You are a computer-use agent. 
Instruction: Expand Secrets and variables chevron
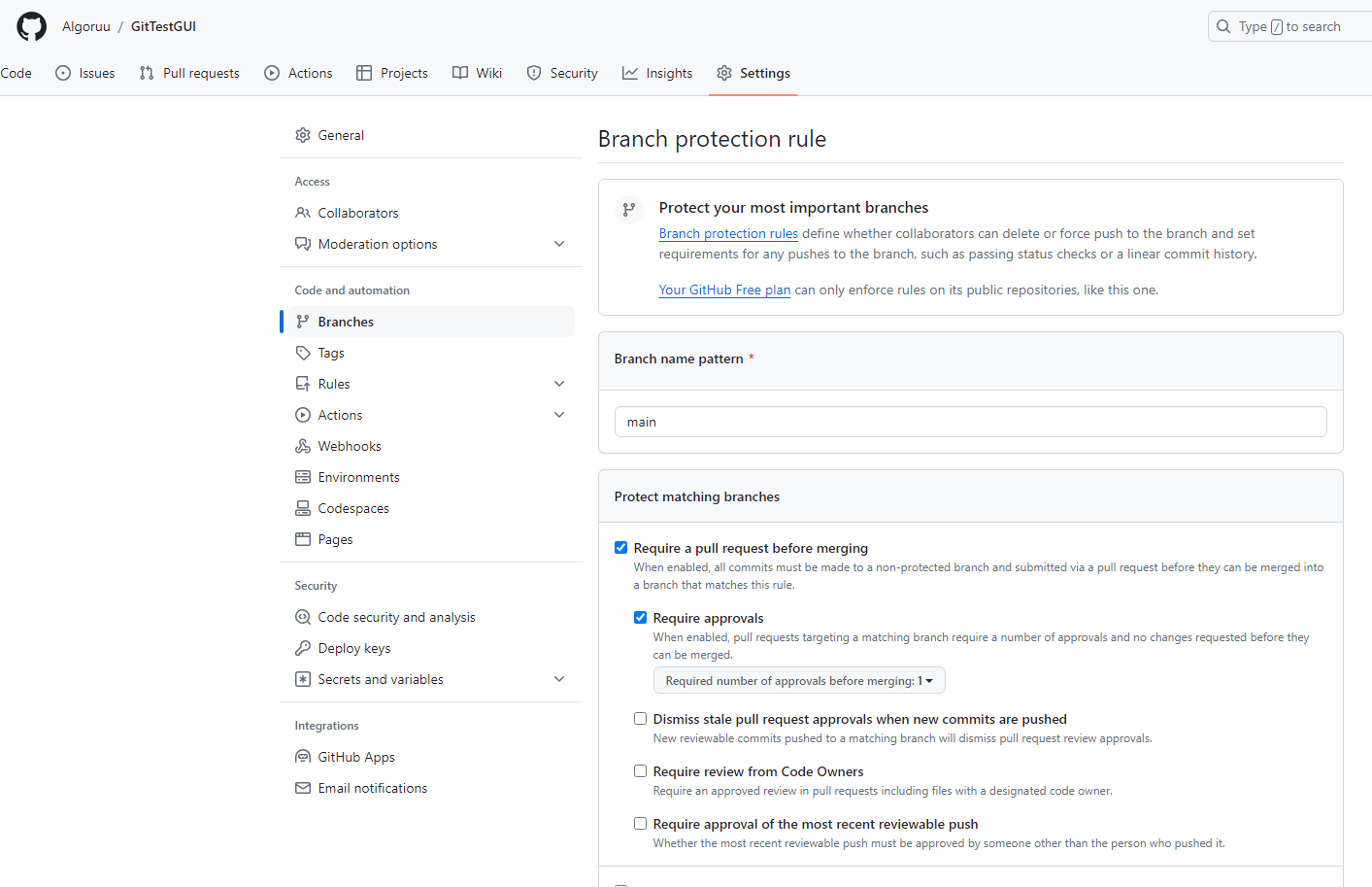559,679
